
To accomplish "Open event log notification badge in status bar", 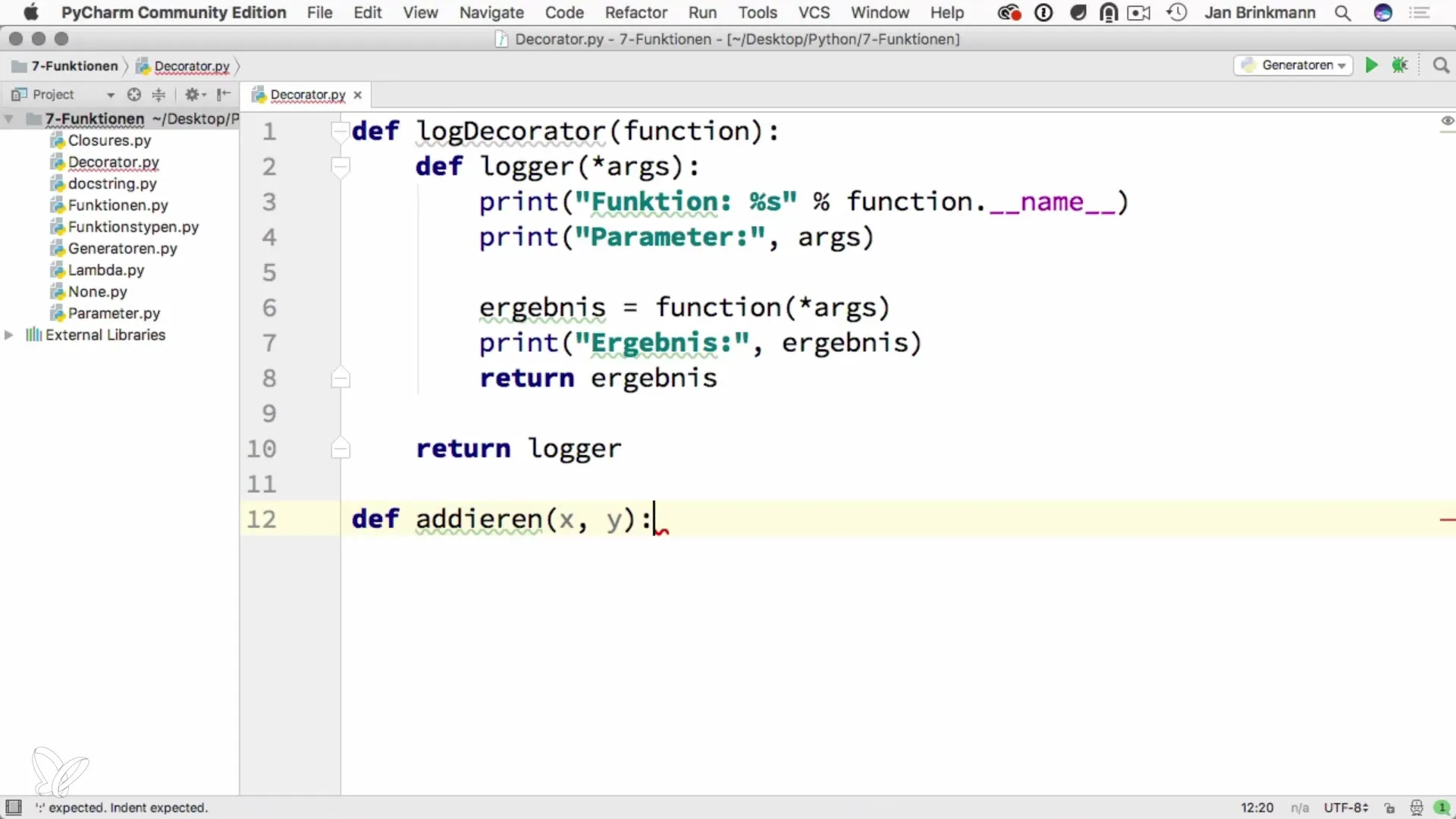I will coord(1442,808).
